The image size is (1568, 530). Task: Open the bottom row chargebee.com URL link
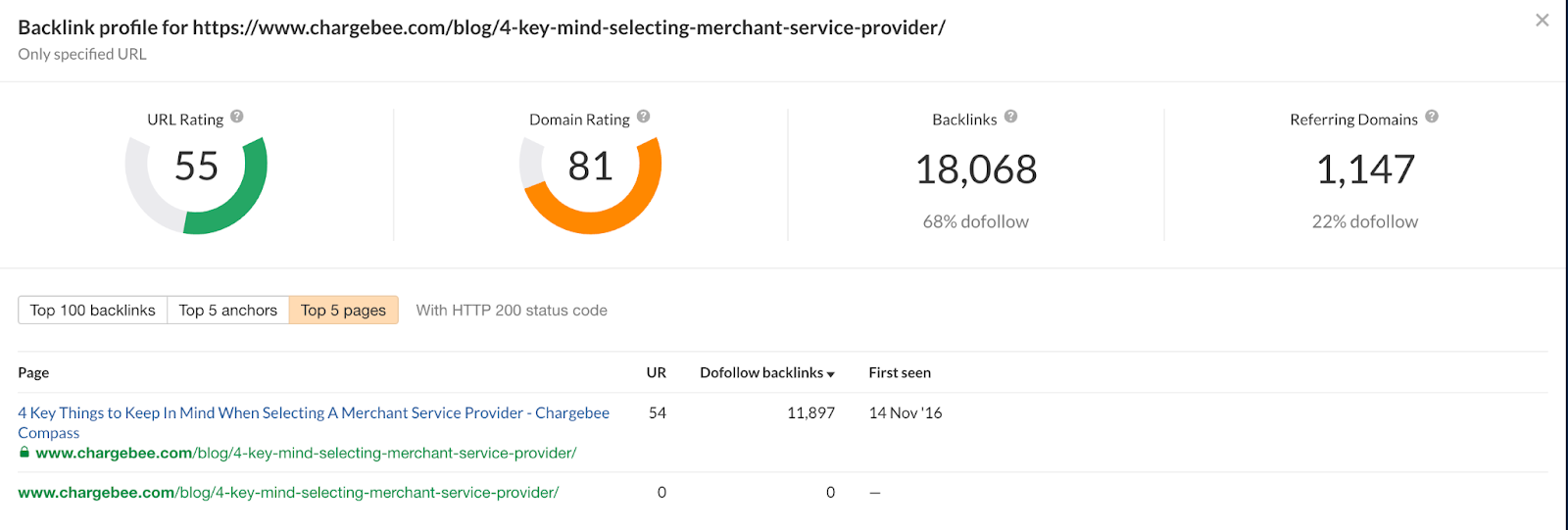pos(288,492)
